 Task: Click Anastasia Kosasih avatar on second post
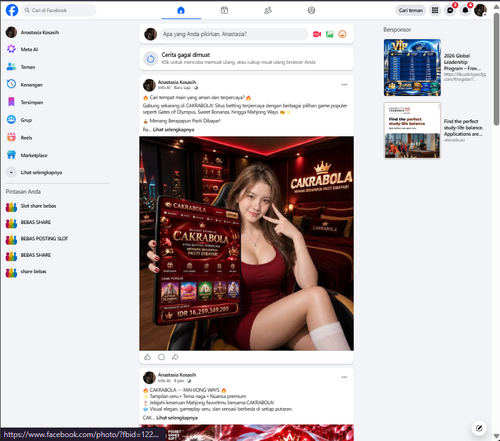[149, 378]
